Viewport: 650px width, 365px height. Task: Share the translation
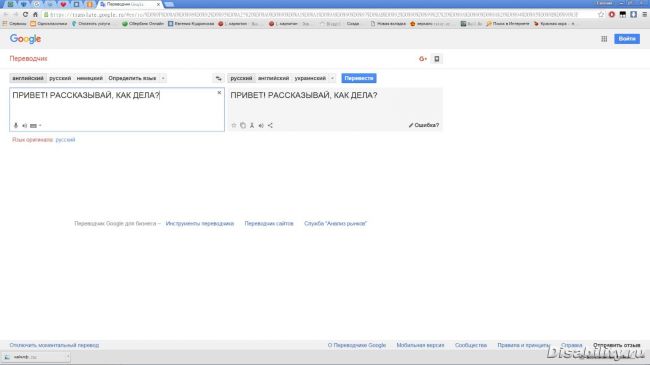click(270, 125)
